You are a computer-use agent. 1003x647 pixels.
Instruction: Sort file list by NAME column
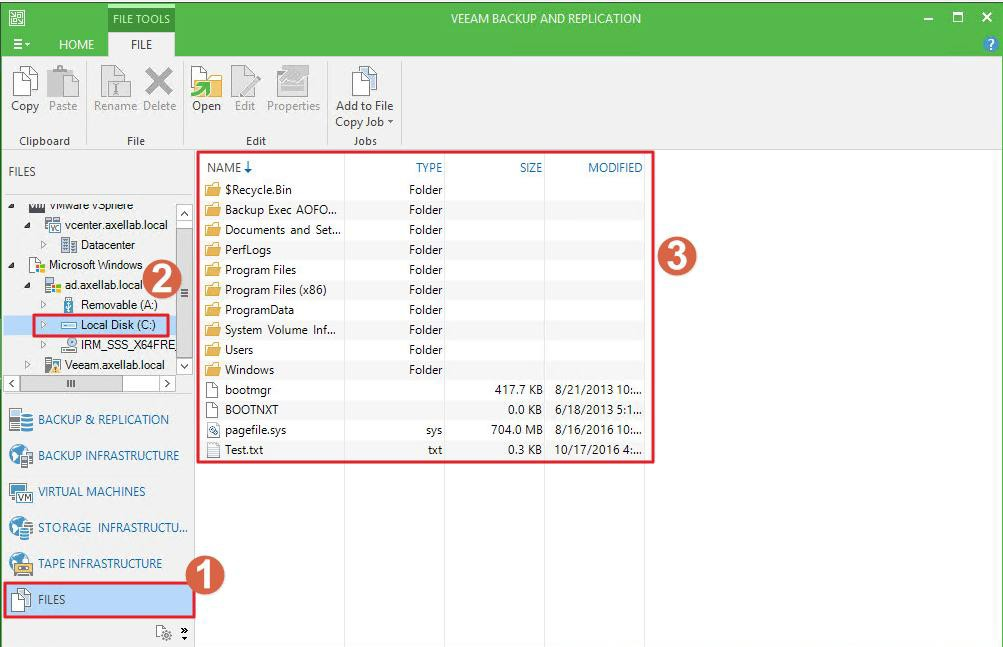click(x=224, y=168)
